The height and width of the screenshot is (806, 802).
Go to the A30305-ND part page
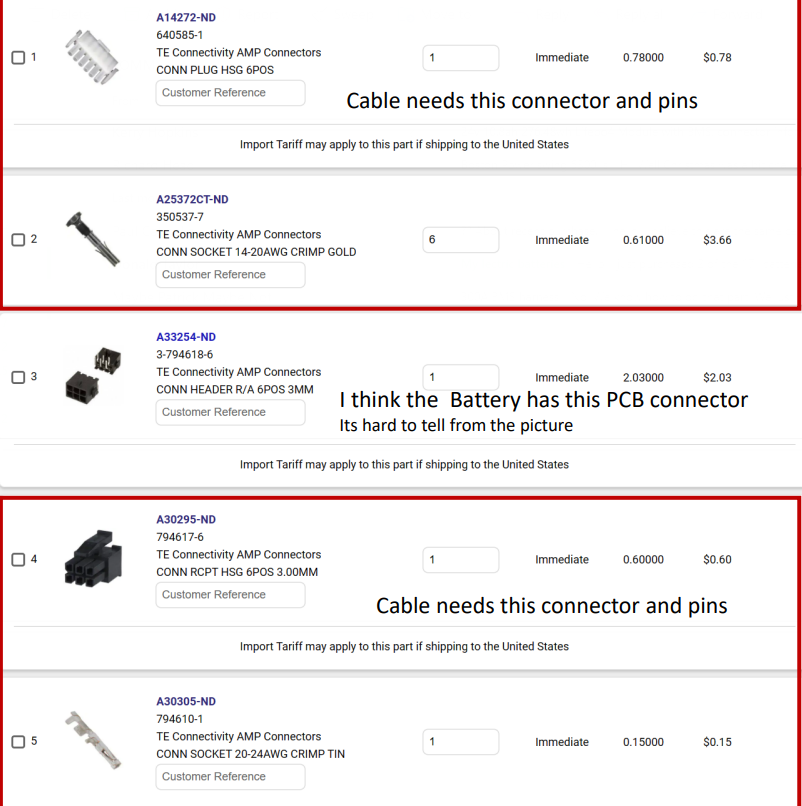[186, 702]
